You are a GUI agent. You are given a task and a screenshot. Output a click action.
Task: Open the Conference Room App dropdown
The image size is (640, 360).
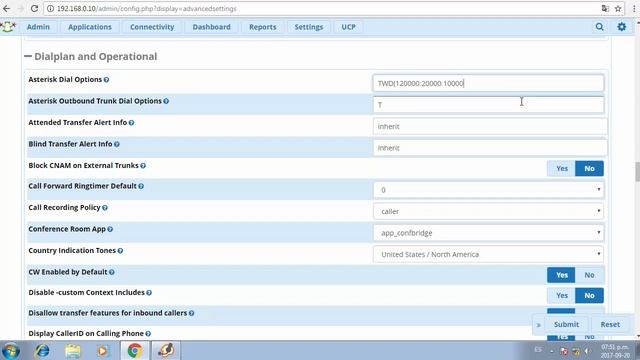pyautogui.click(x=488, y=233)
